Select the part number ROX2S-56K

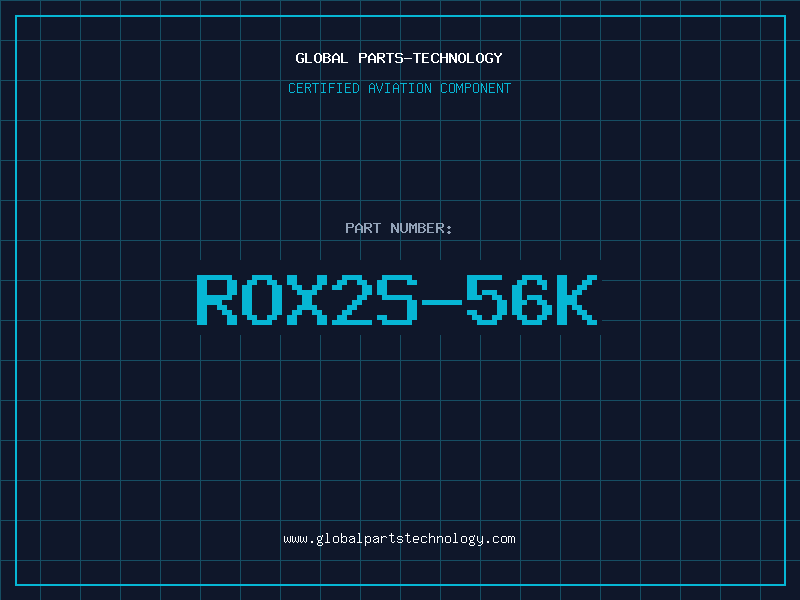(397, 299)
